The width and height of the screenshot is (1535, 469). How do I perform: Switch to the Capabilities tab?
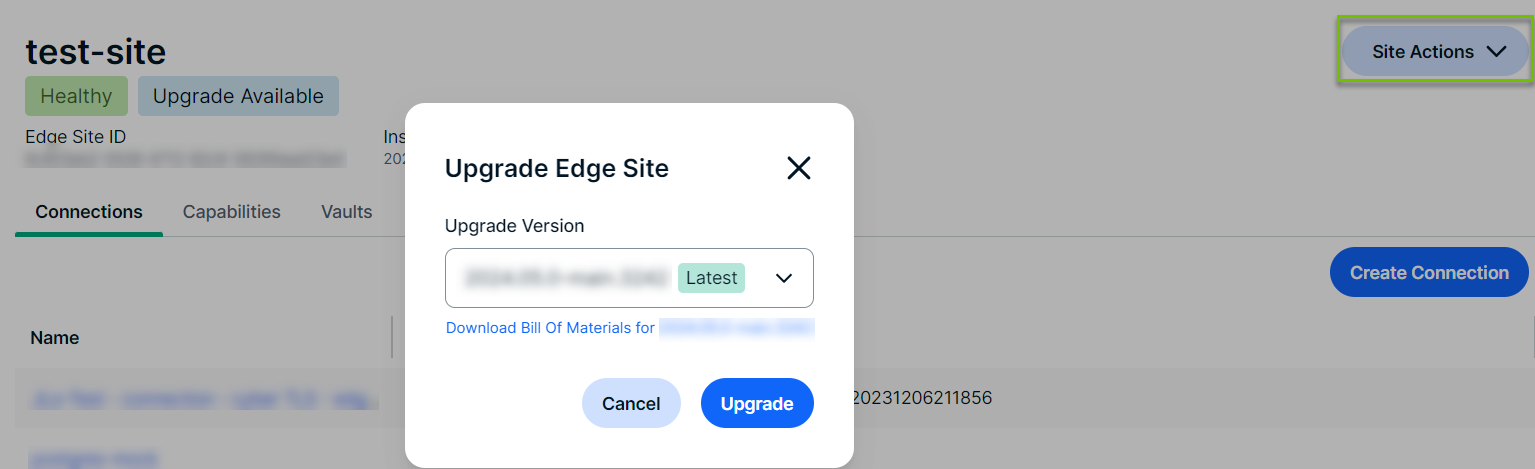point(231,212)
